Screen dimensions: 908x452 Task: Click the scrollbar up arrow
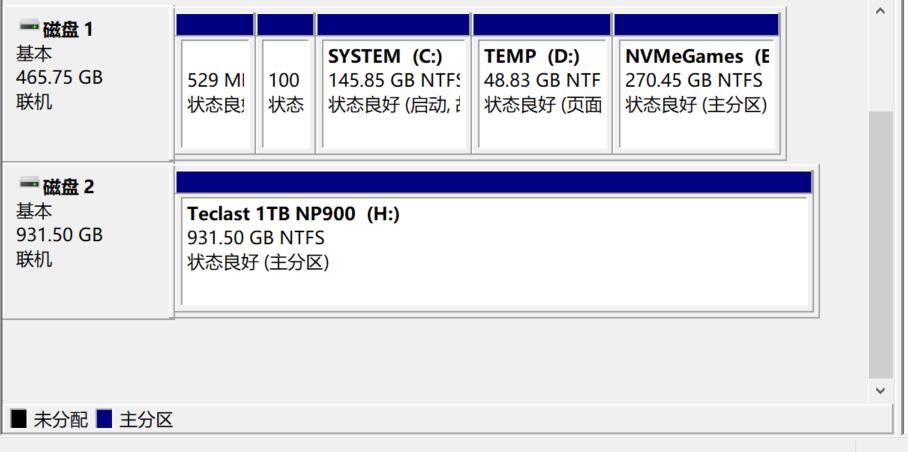(880, 11)
